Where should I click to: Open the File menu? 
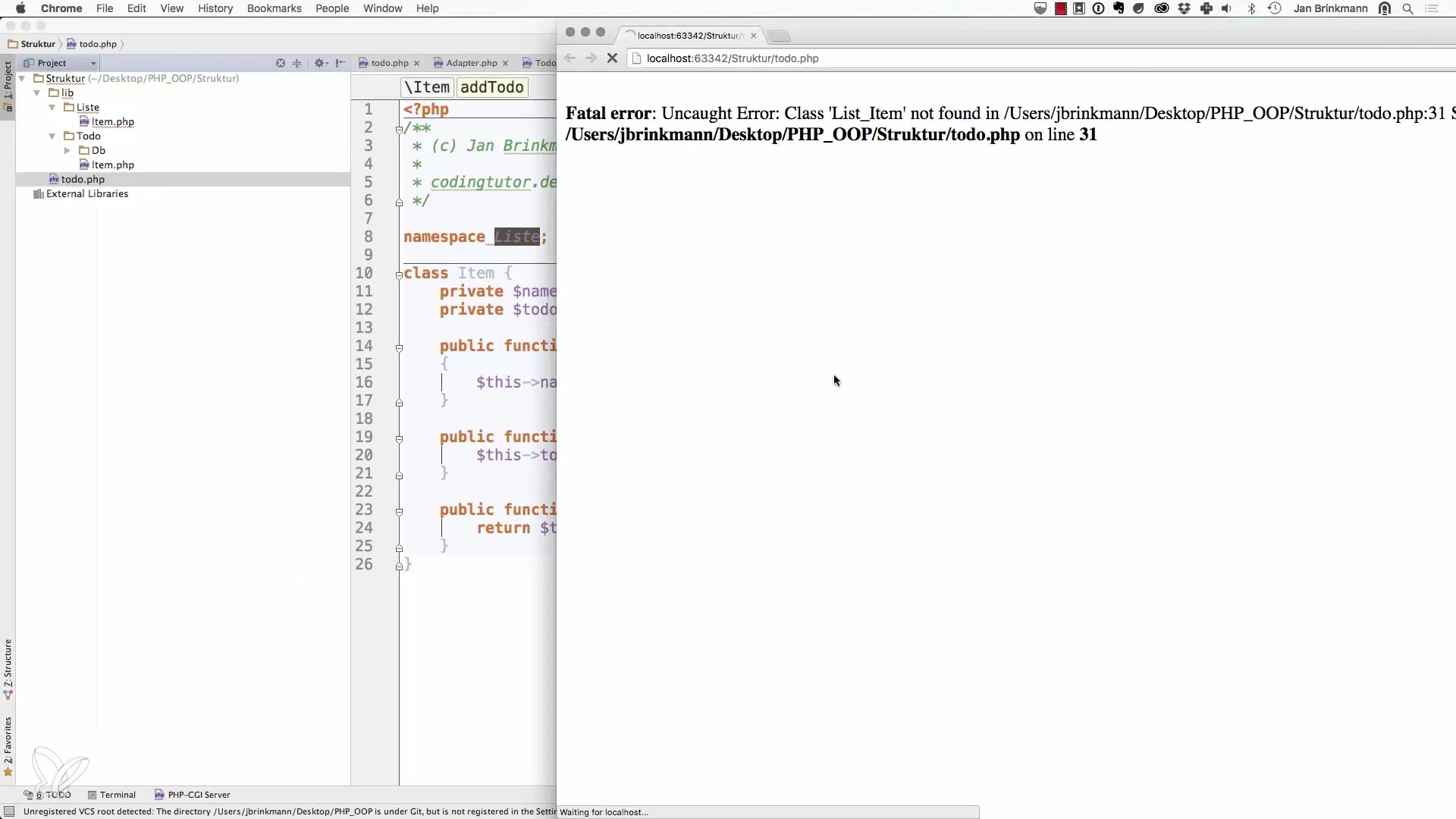tap(105, 8)
